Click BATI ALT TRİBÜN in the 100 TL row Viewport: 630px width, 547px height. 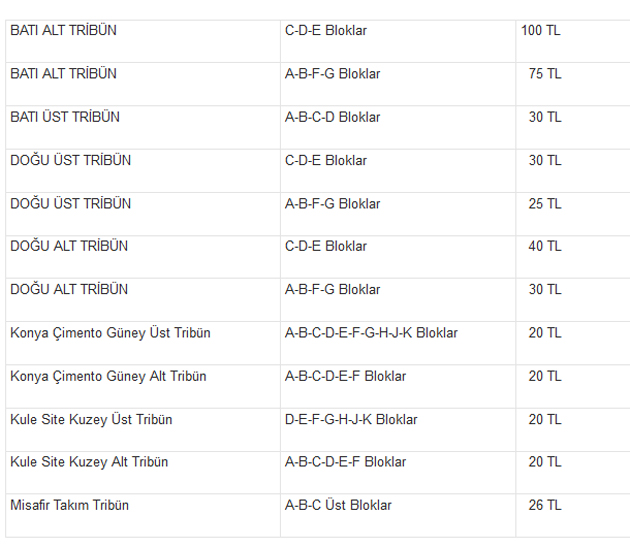[x=63, y=31]
